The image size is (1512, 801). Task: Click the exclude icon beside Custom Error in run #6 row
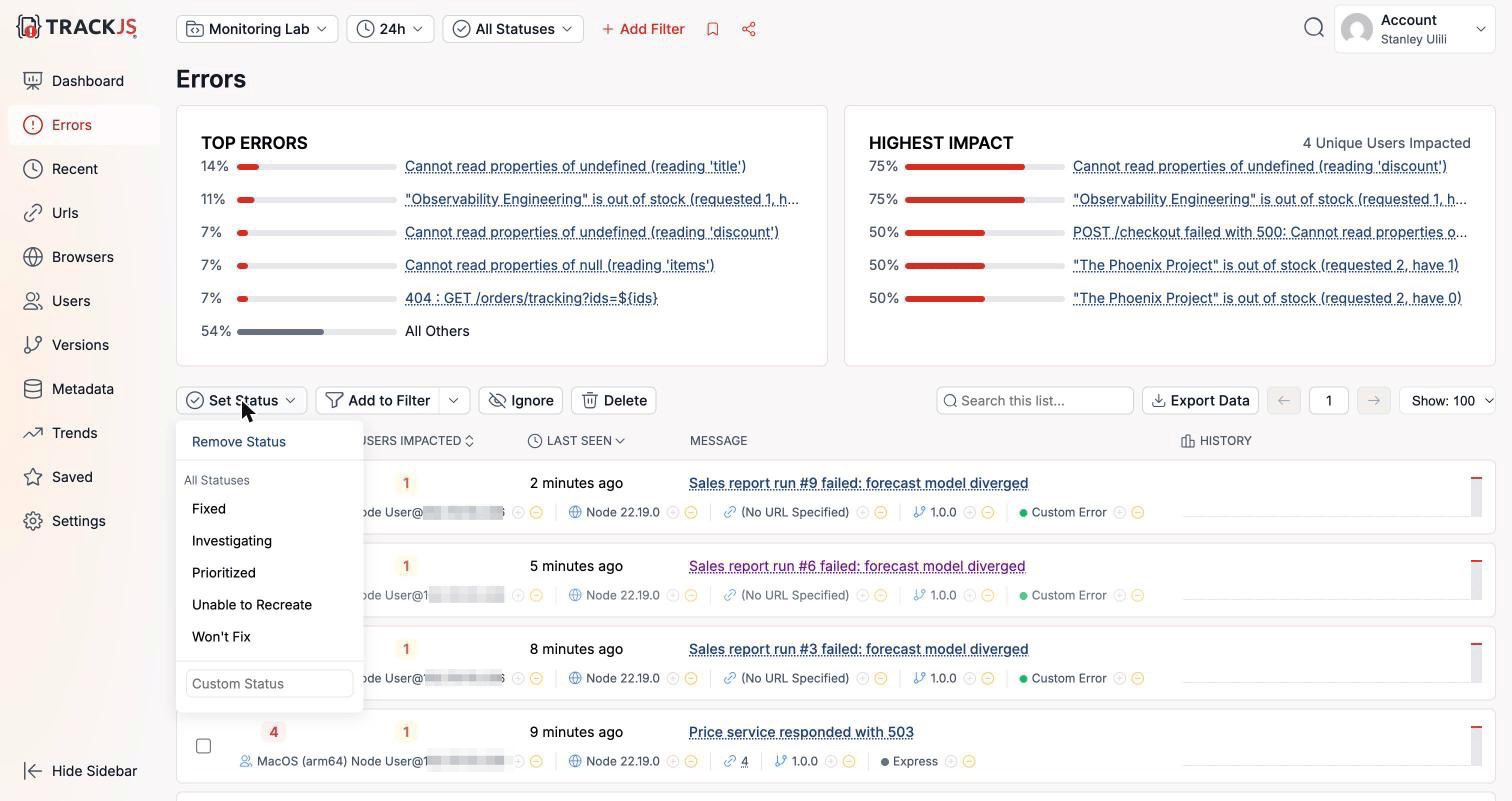click(x=1138, y=595)
